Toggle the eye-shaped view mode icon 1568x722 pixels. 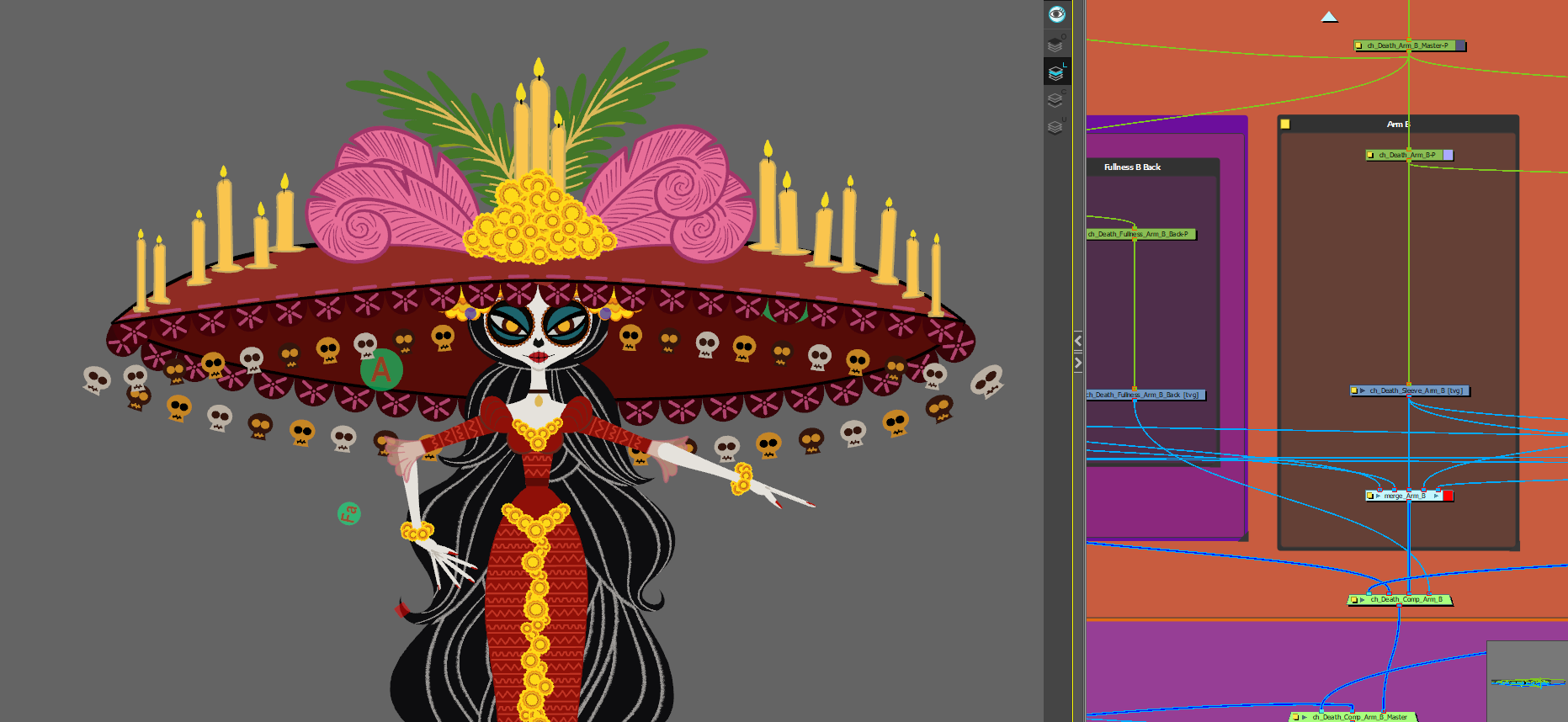[x=1056, y=13]
